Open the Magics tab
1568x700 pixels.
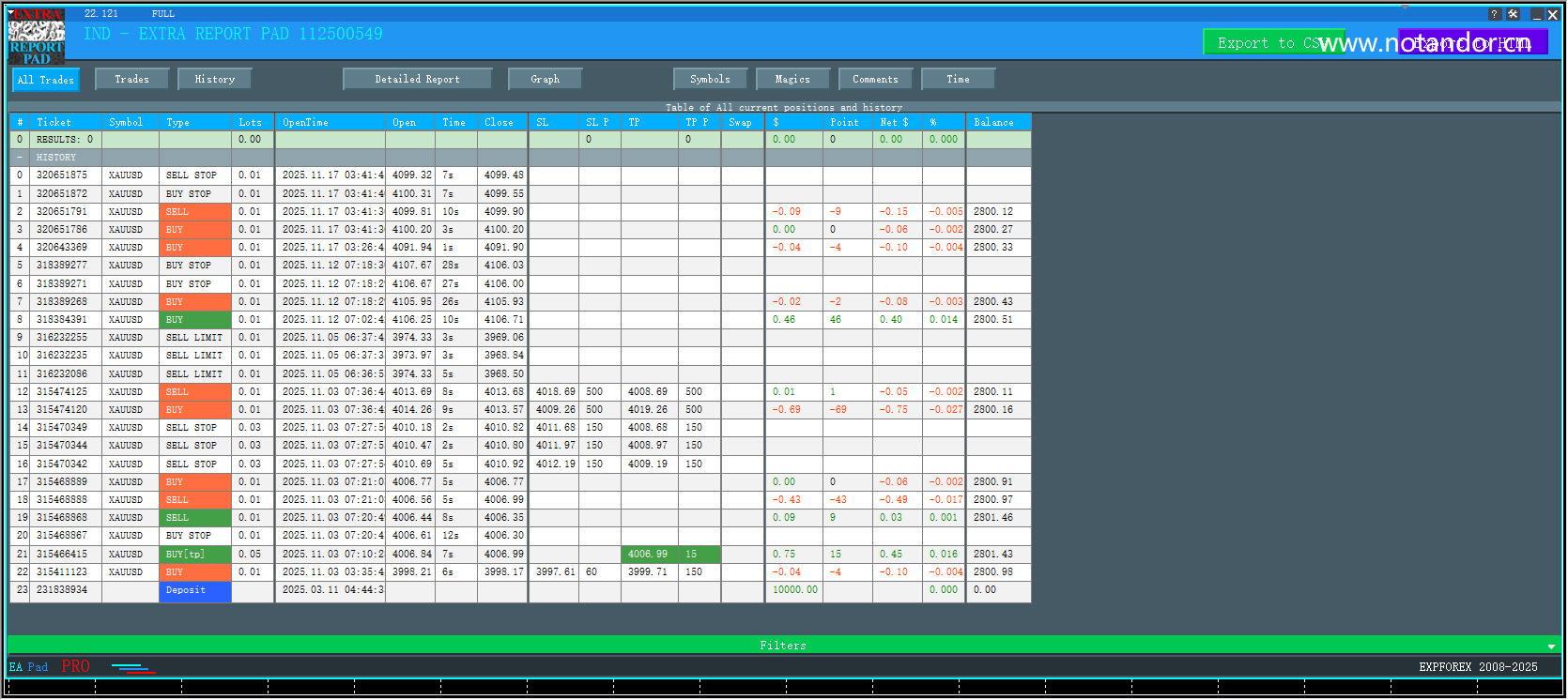coord(793,79)
